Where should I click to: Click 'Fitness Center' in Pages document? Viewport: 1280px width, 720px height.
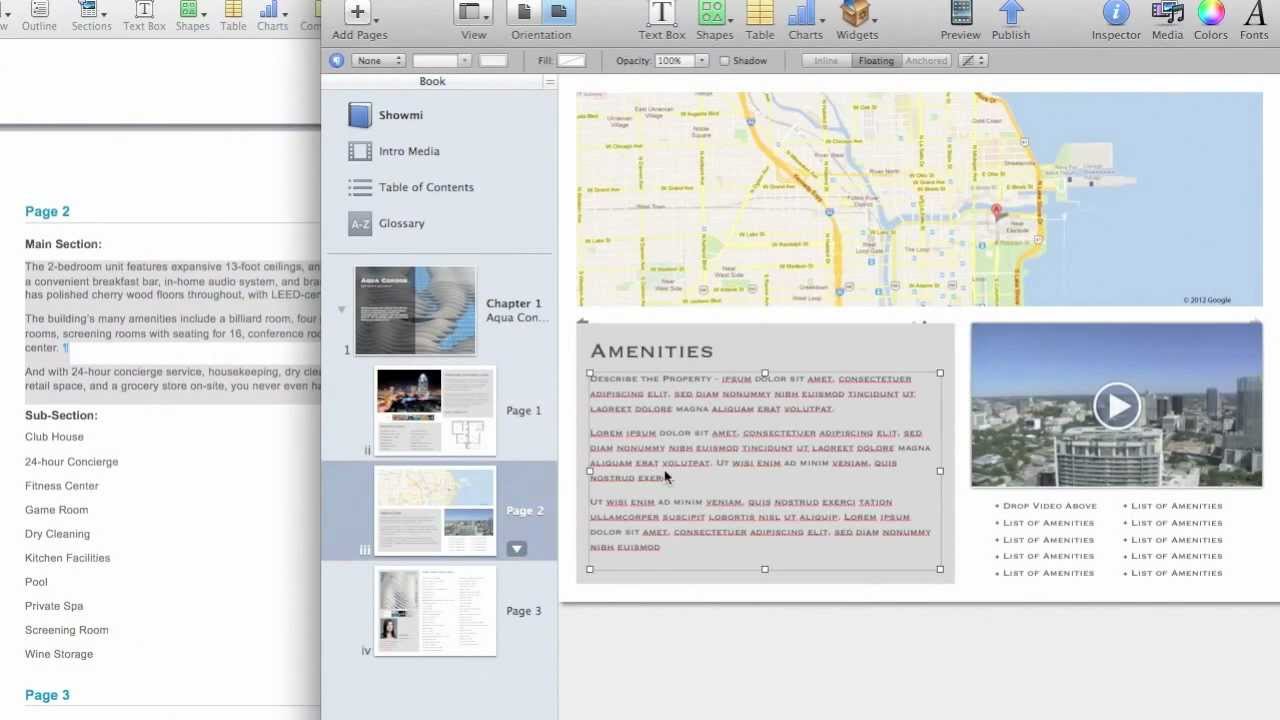[61, 486]
